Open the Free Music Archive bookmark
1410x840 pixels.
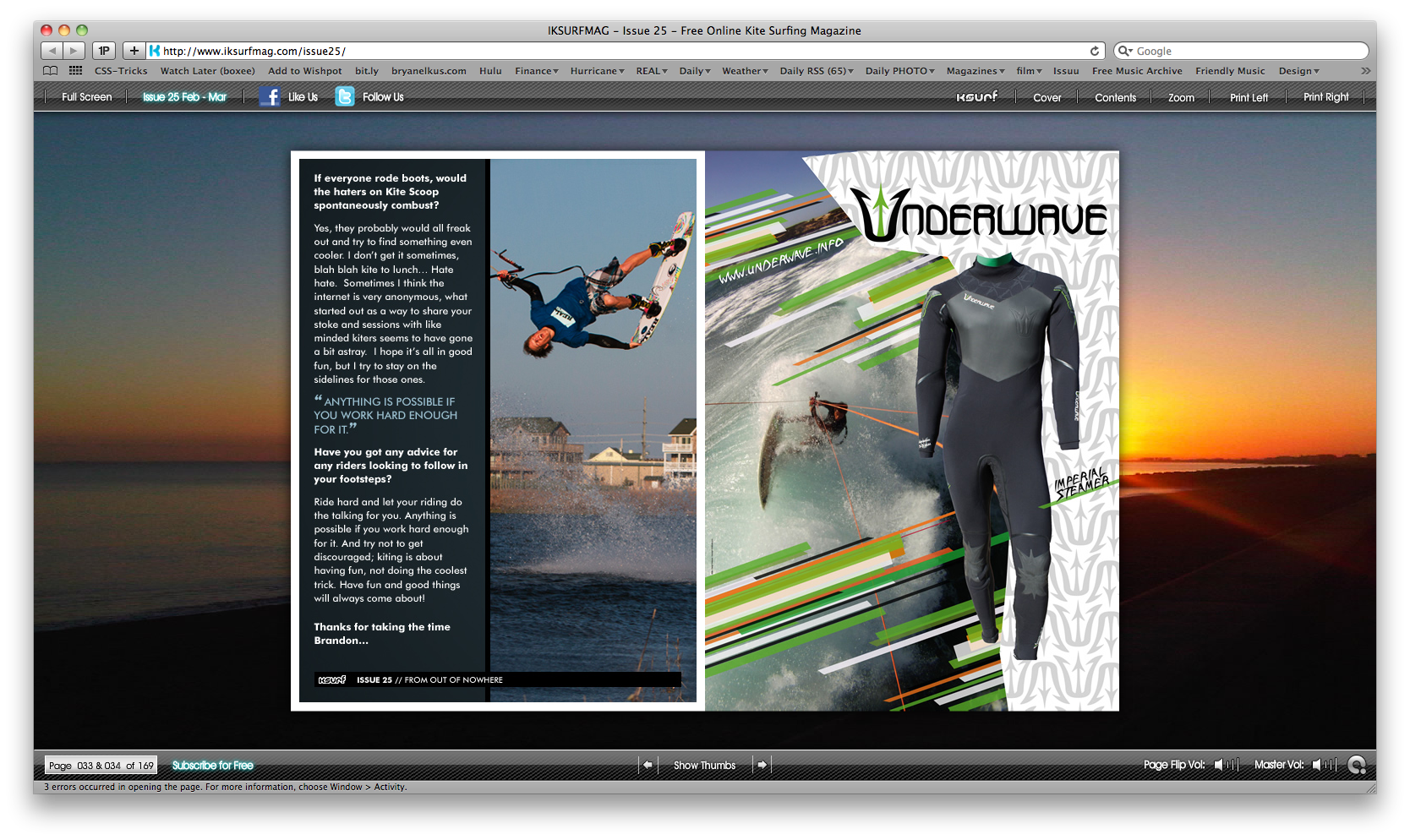click(1137, 71)
